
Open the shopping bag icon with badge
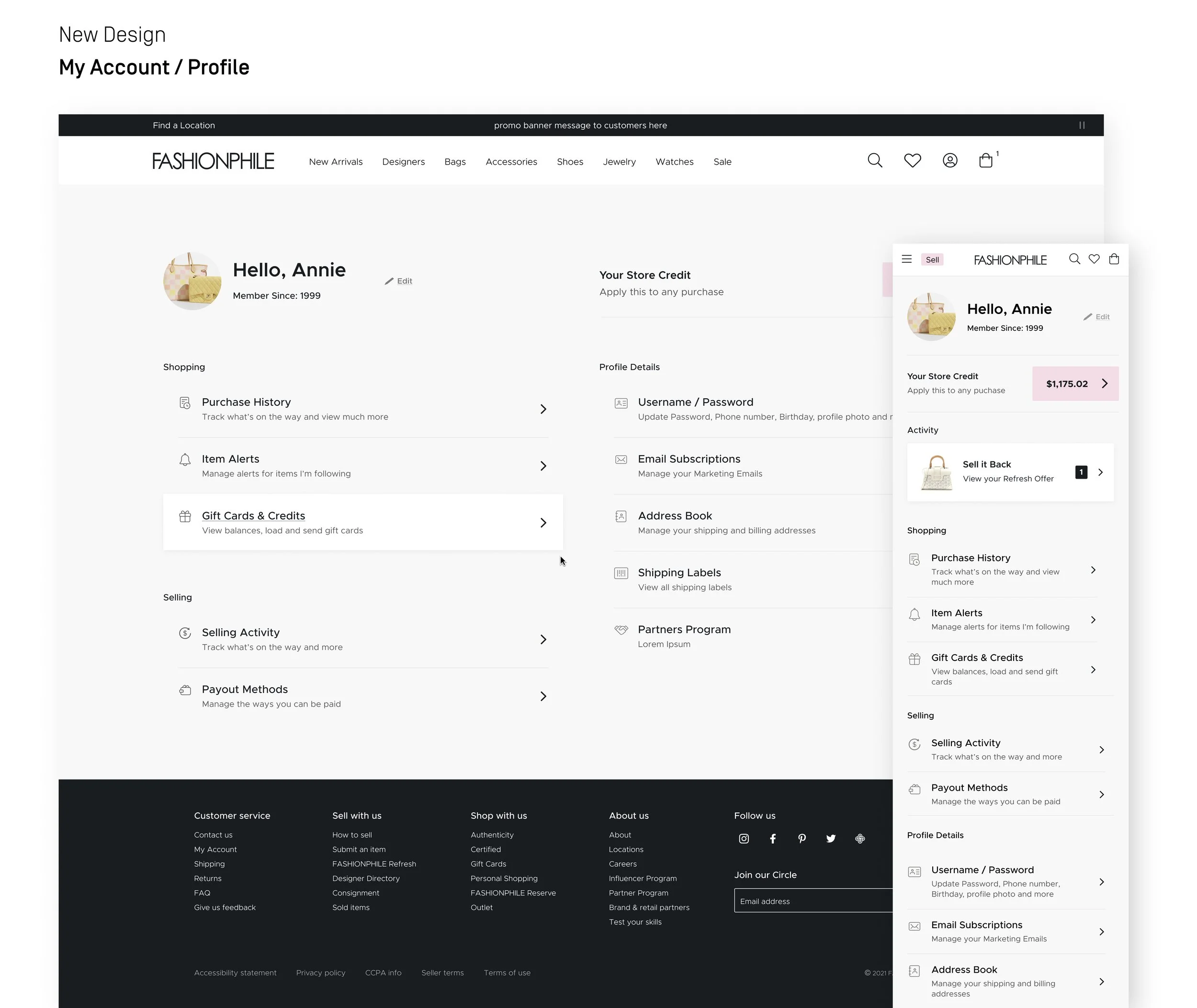985,160
